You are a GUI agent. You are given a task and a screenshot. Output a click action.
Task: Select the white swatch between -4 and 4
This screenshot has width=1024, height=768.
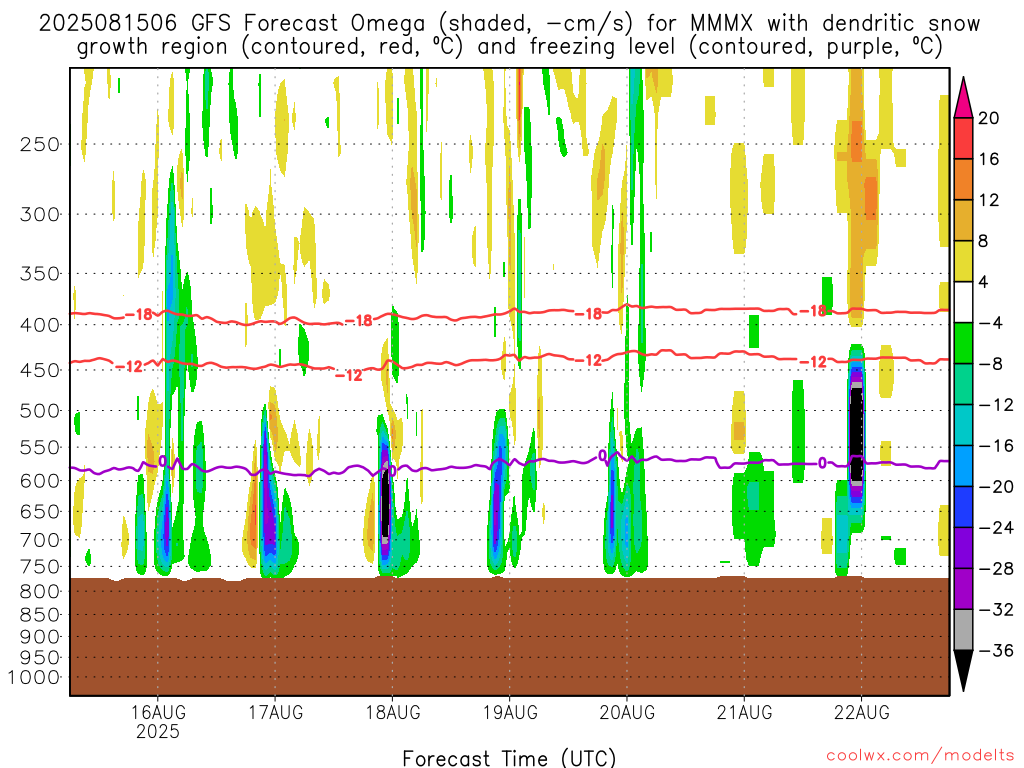pyautogui.click(x=963, y=302)
